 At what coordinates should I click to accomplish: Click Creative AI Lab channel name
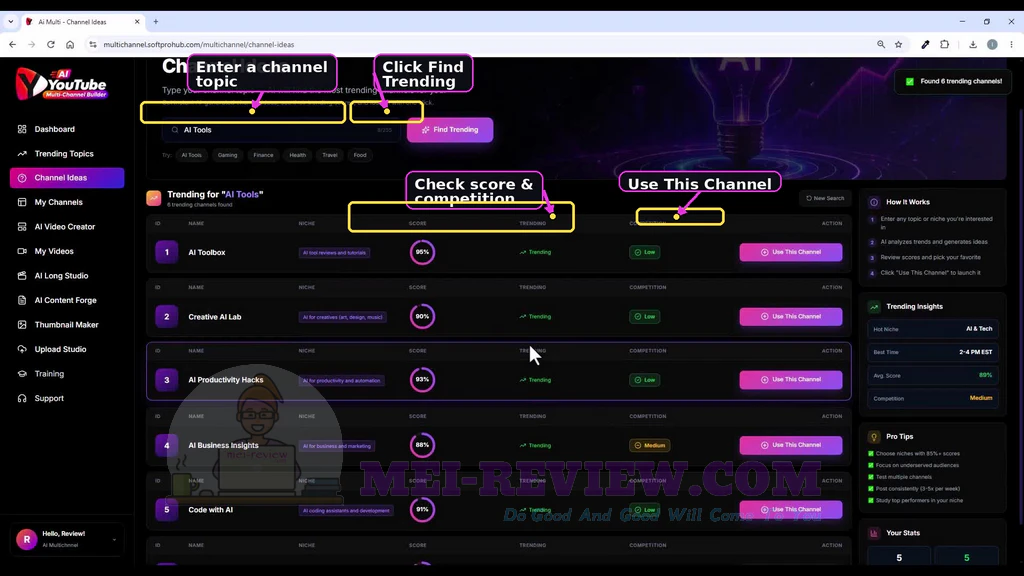pyautogui.click(x=215, y=317)
